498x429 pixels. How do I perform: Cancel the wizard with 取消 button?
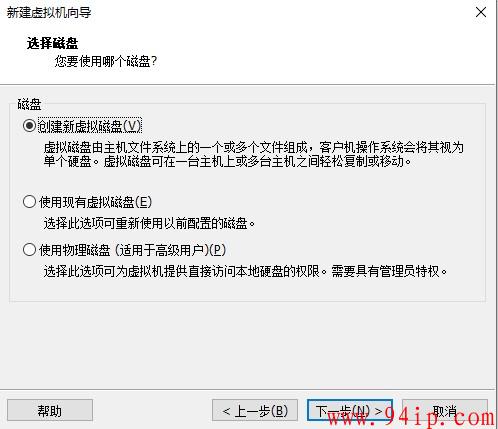pyautogui.click(x=445, y=410)
